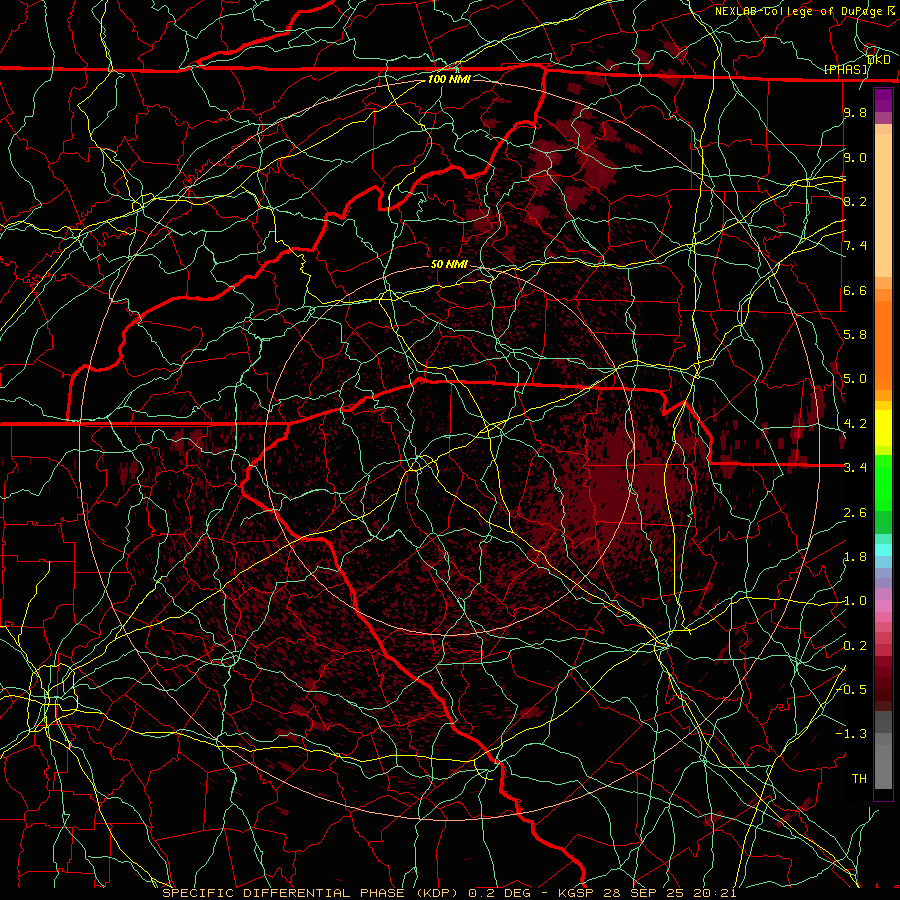Click the 9.8 legend value

tap(855, 112)
